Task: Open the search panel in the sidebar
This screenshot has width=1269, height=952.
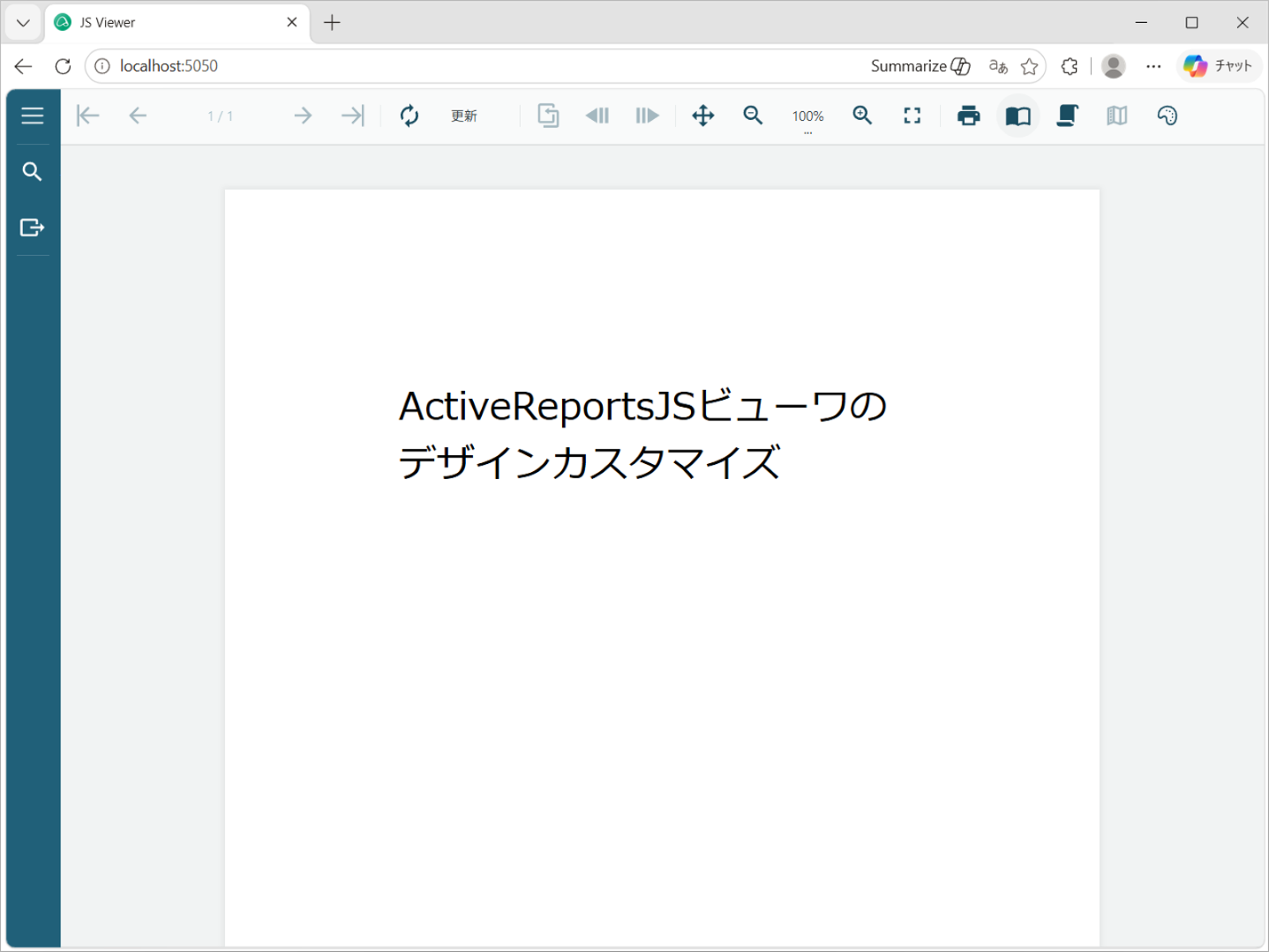Action: click(x=33, y=172)
